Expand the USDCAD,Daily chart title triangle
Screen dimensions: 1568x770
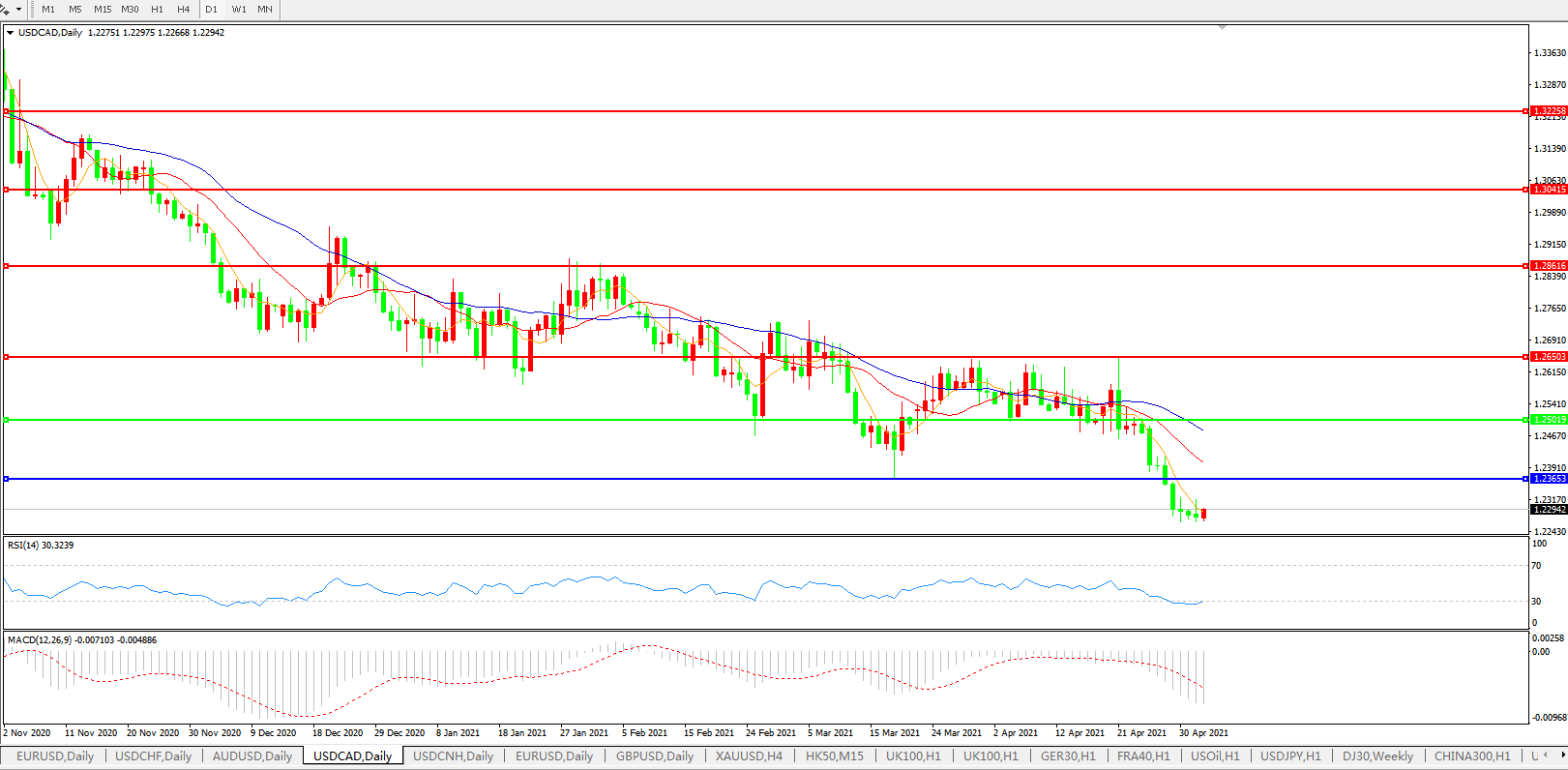[x=11, y=33]
